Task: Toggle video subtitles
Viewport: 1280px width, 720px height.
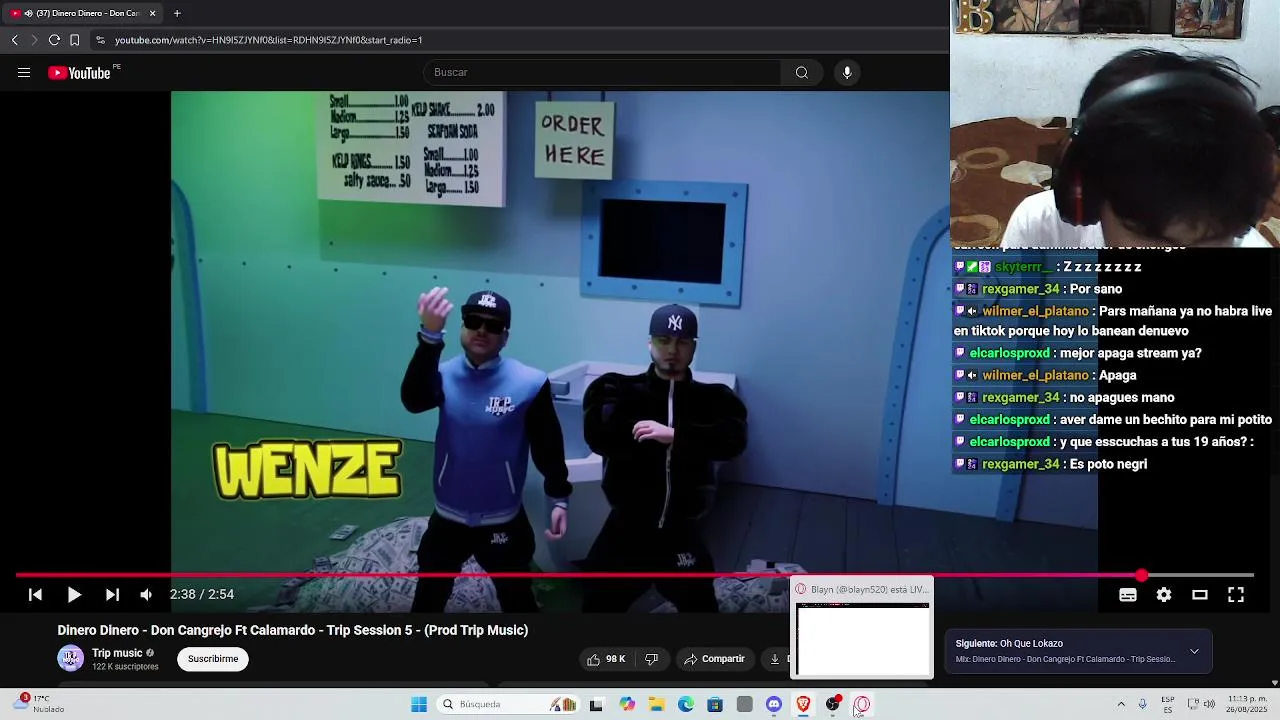Action: click(x=1128, y=595)
